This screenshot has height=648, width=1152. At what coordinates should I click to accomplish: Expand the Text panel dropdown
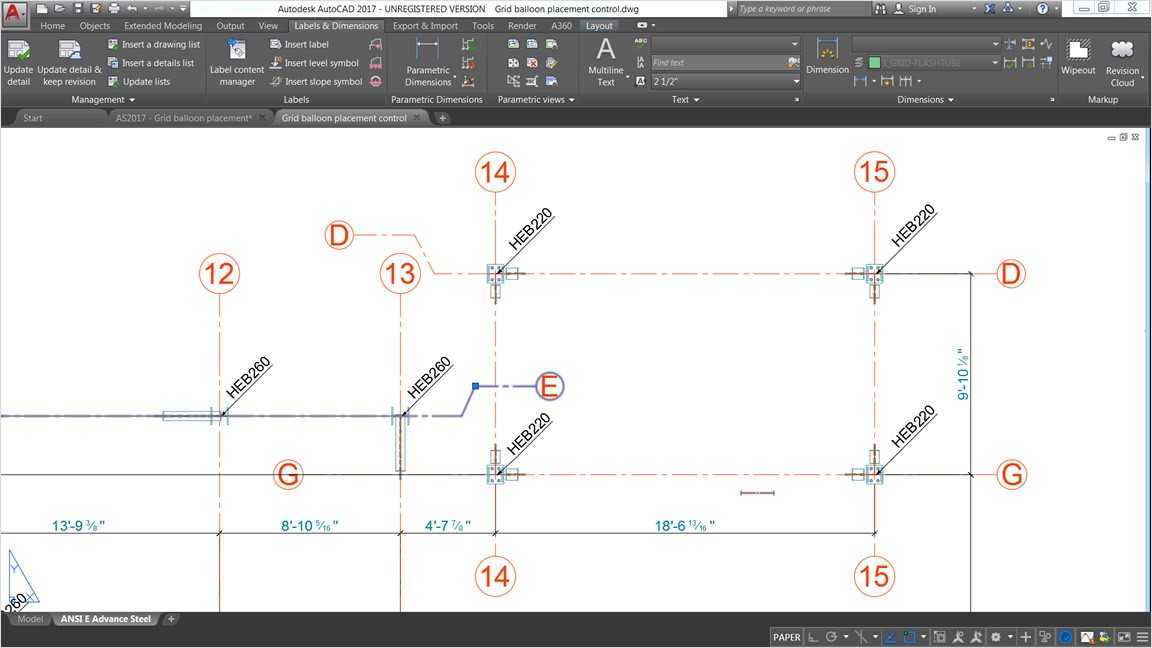click(685, 100)
